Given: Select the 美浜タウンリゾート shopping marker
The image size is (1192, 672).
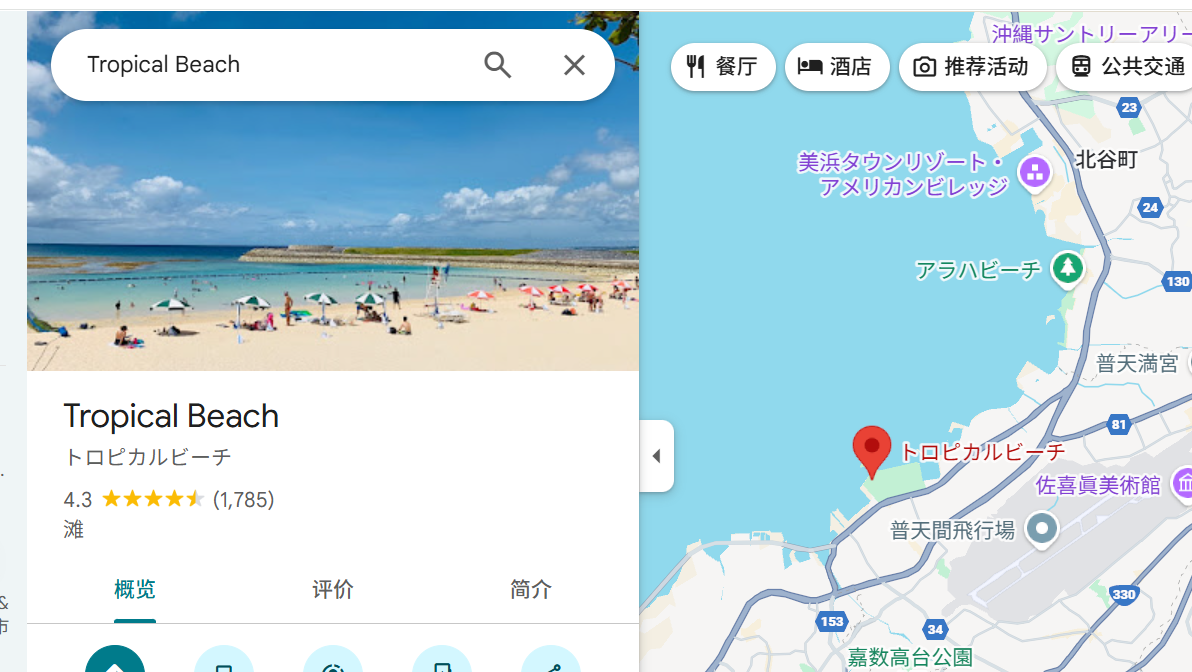Looking at the screenshot, I should click(x=1035, y=173).
